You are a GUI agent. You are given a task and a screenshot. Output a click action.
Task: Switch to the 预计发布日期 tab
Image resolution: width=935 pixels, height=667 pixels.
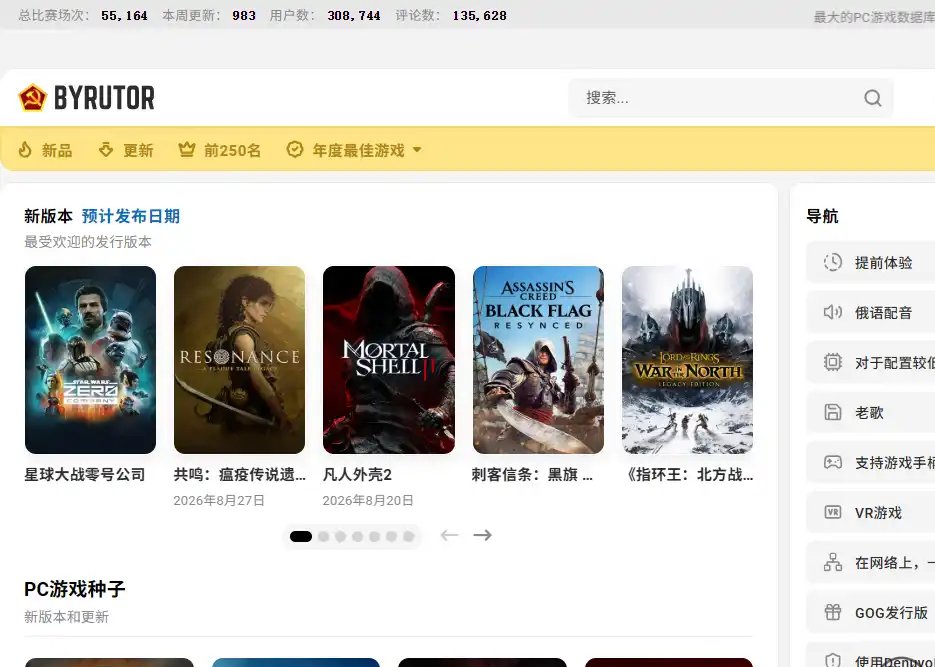(x=131, y=216)
